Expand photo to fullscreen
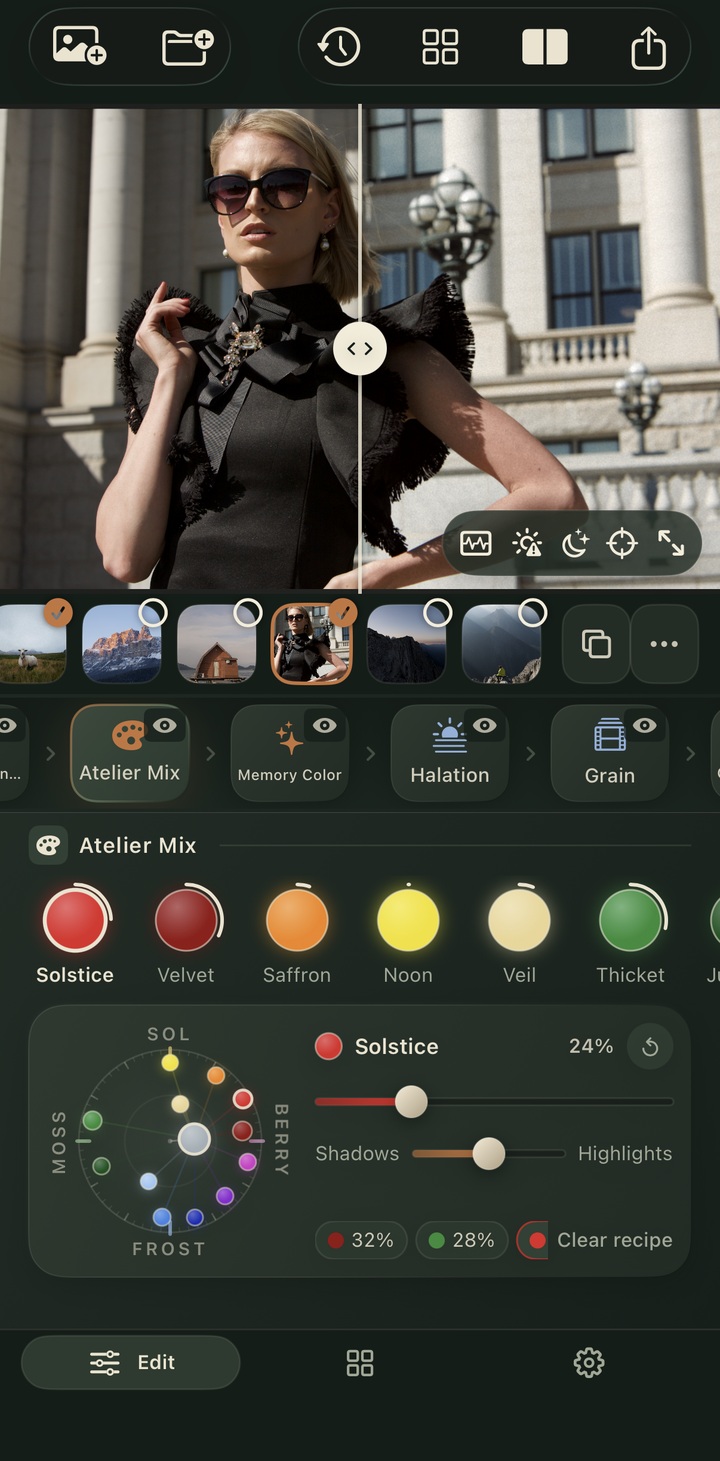This screenshot has width=720, height=1461. tap(671, 543)
